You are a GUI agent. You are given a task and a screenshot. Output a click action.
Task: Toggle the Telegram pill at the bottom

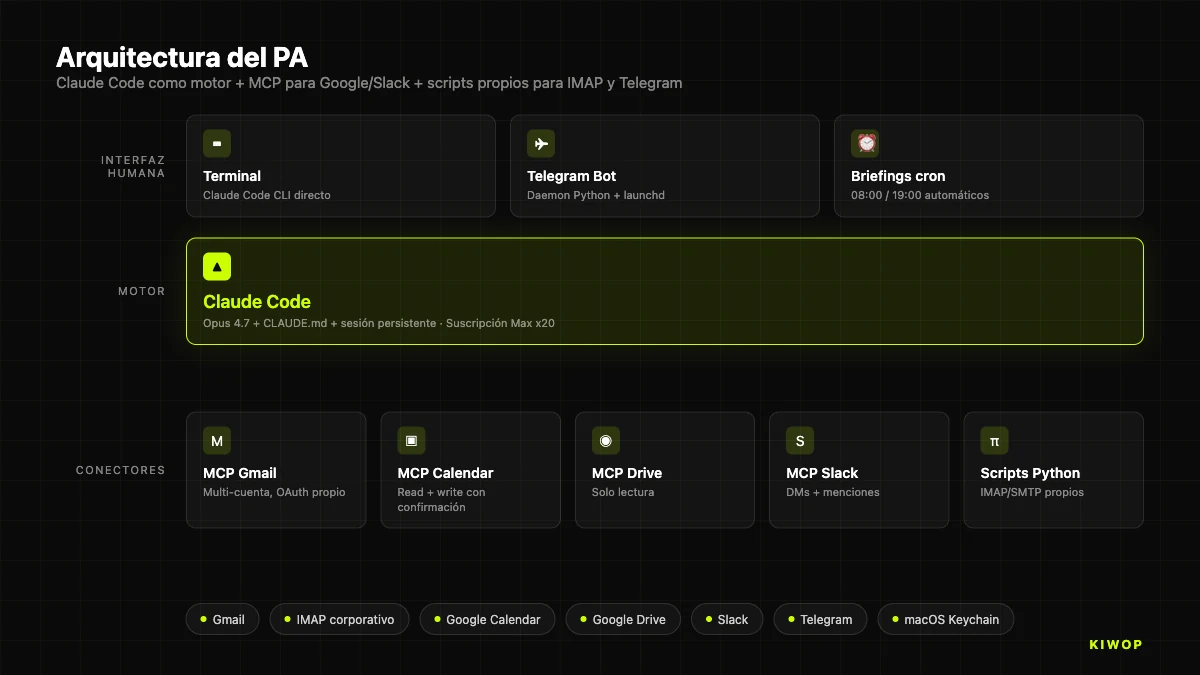click(820, 619)
